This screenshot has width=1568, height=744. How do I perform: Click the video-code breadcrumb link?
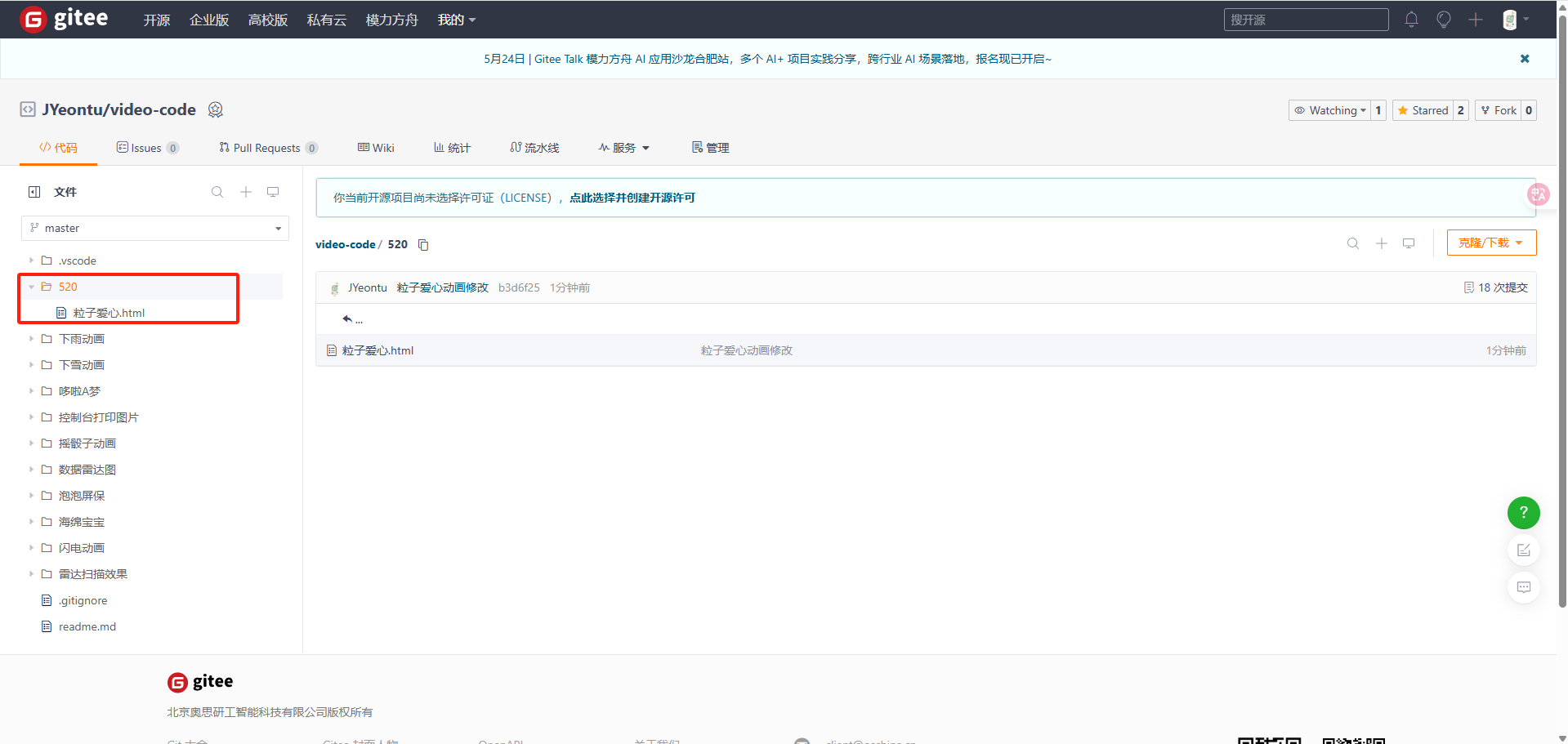345,244
